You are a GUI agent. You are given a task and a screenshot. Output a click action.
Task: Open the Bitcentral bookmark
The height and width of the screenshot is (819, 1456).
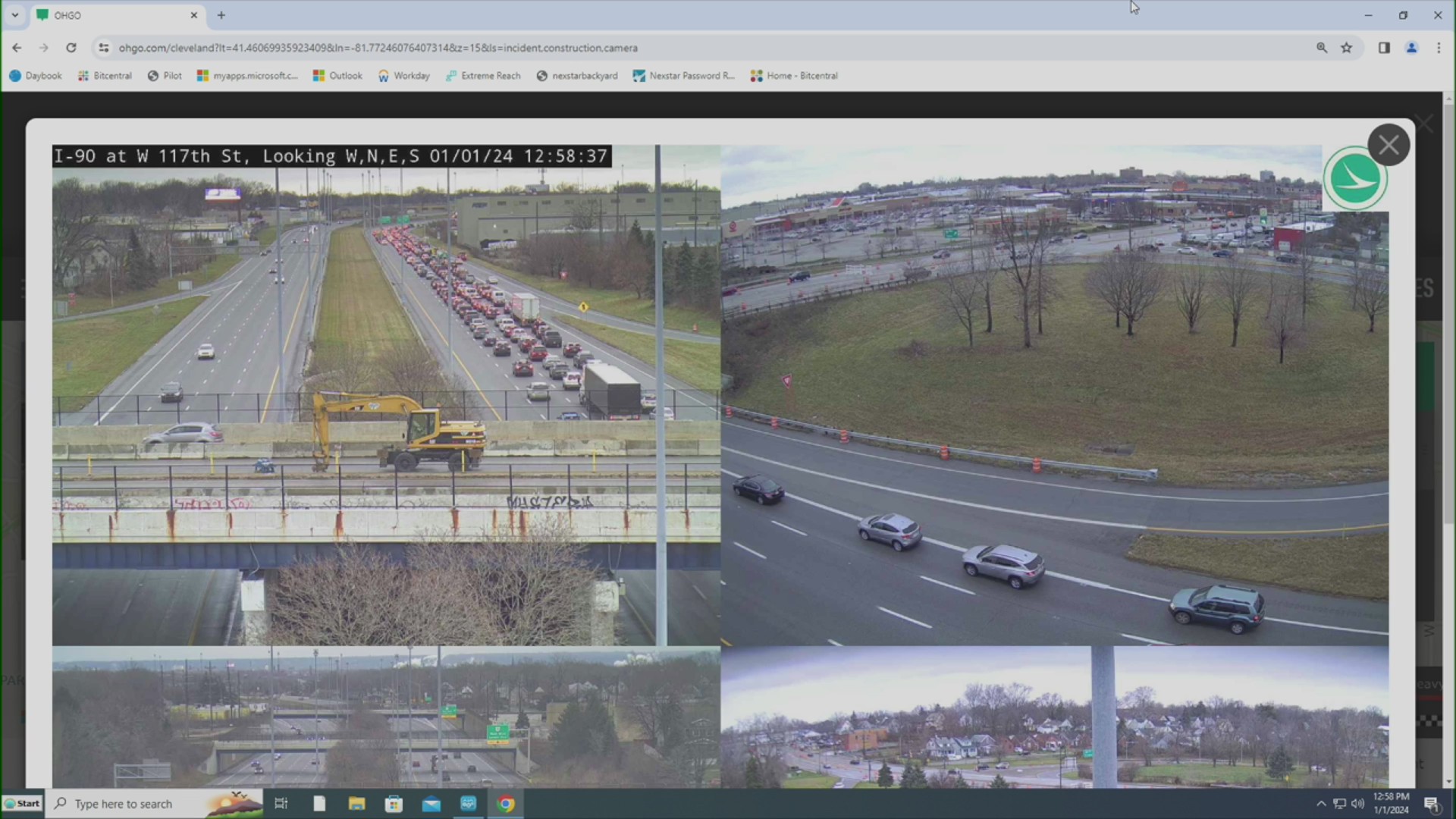[105, 76]
